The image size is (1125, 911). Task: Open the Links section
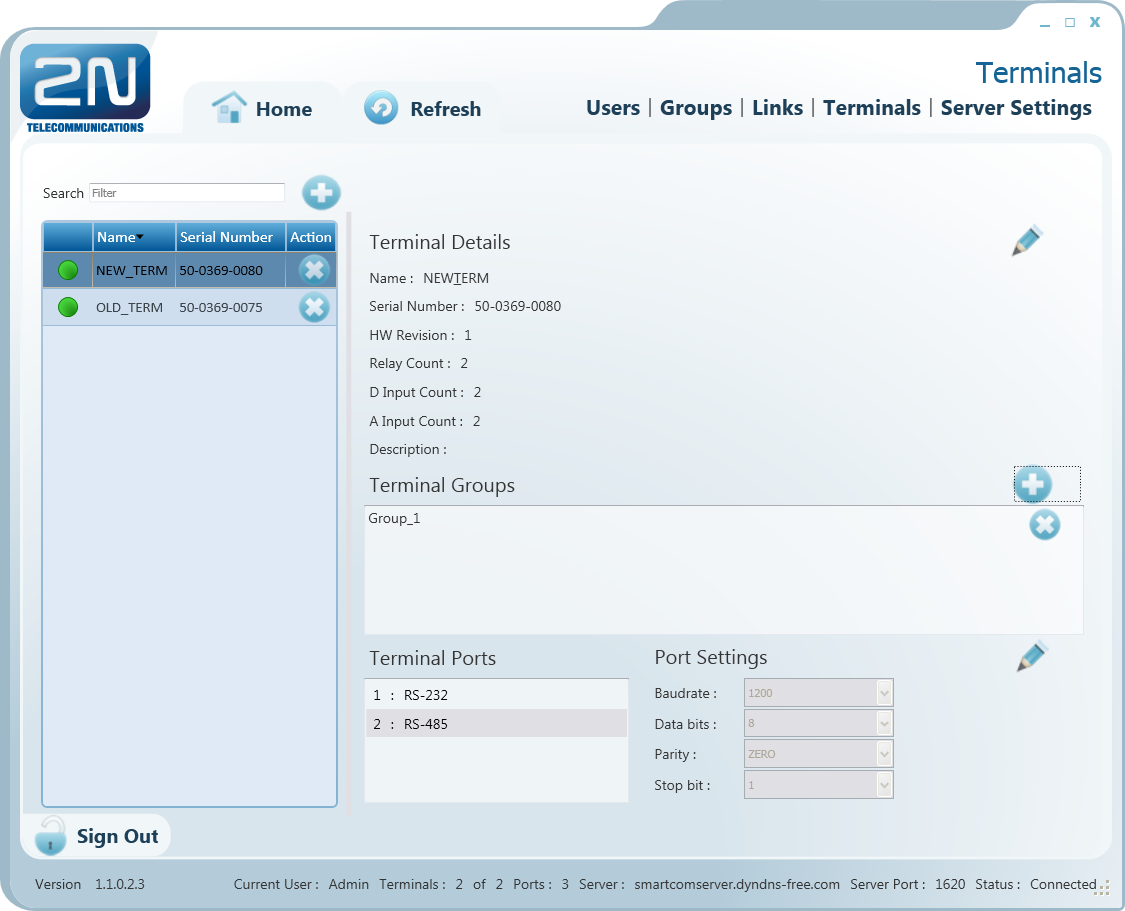(x=778, y=108)
